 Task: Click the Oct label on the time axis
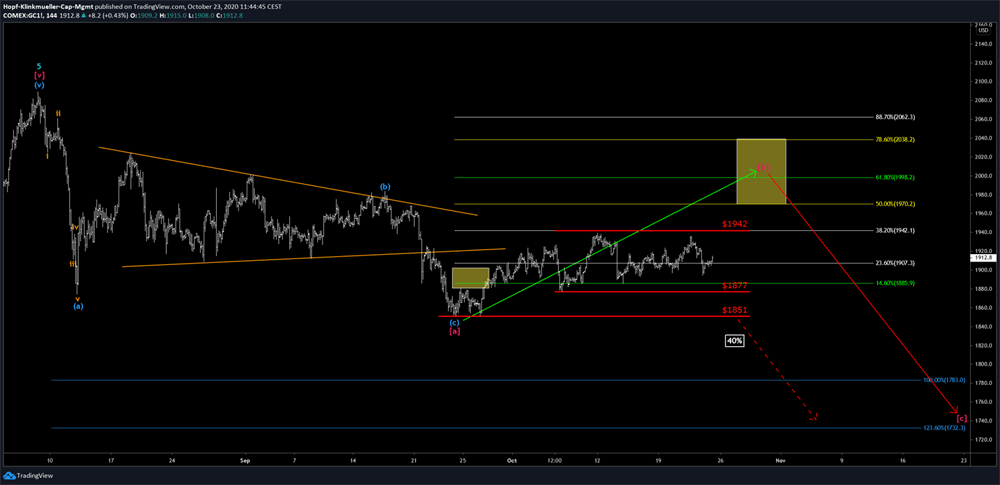511,461
